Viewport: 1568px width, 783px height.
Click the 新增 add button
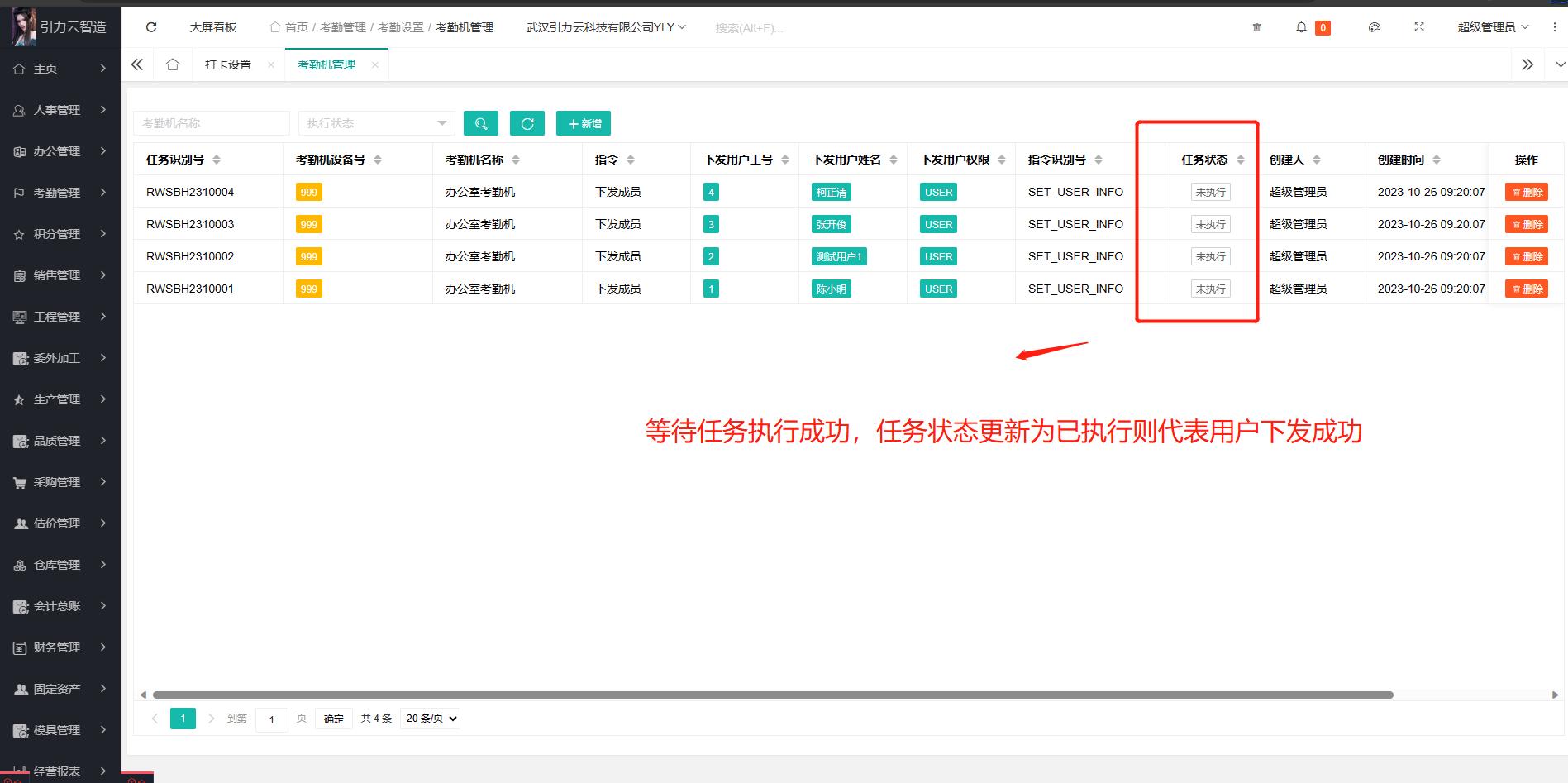584,124
